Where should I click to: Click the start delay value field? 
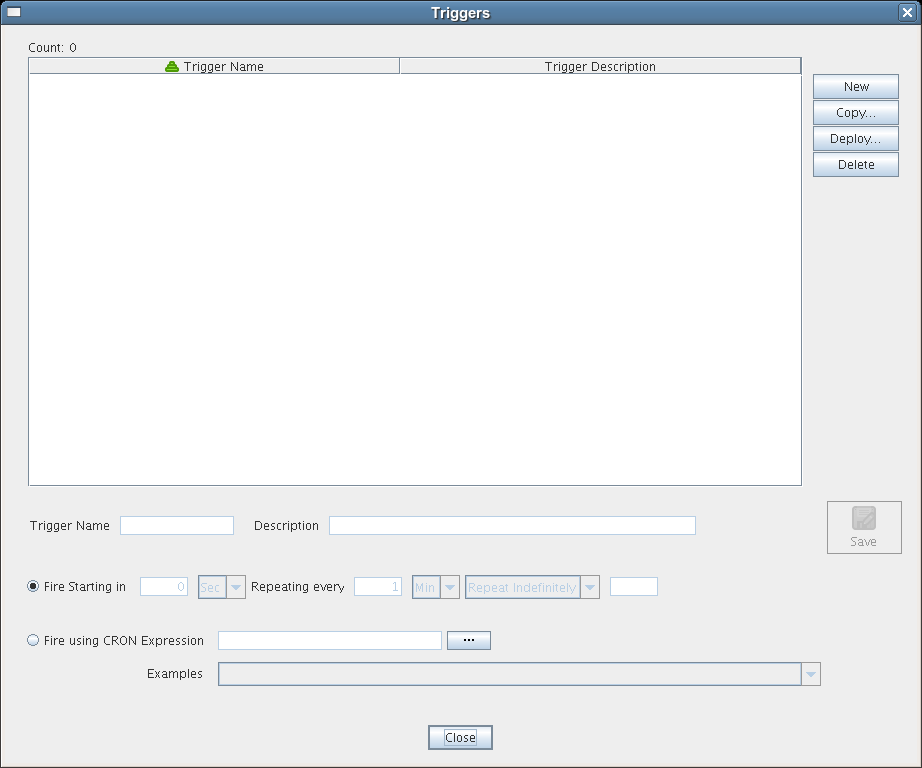coord(164,586)
